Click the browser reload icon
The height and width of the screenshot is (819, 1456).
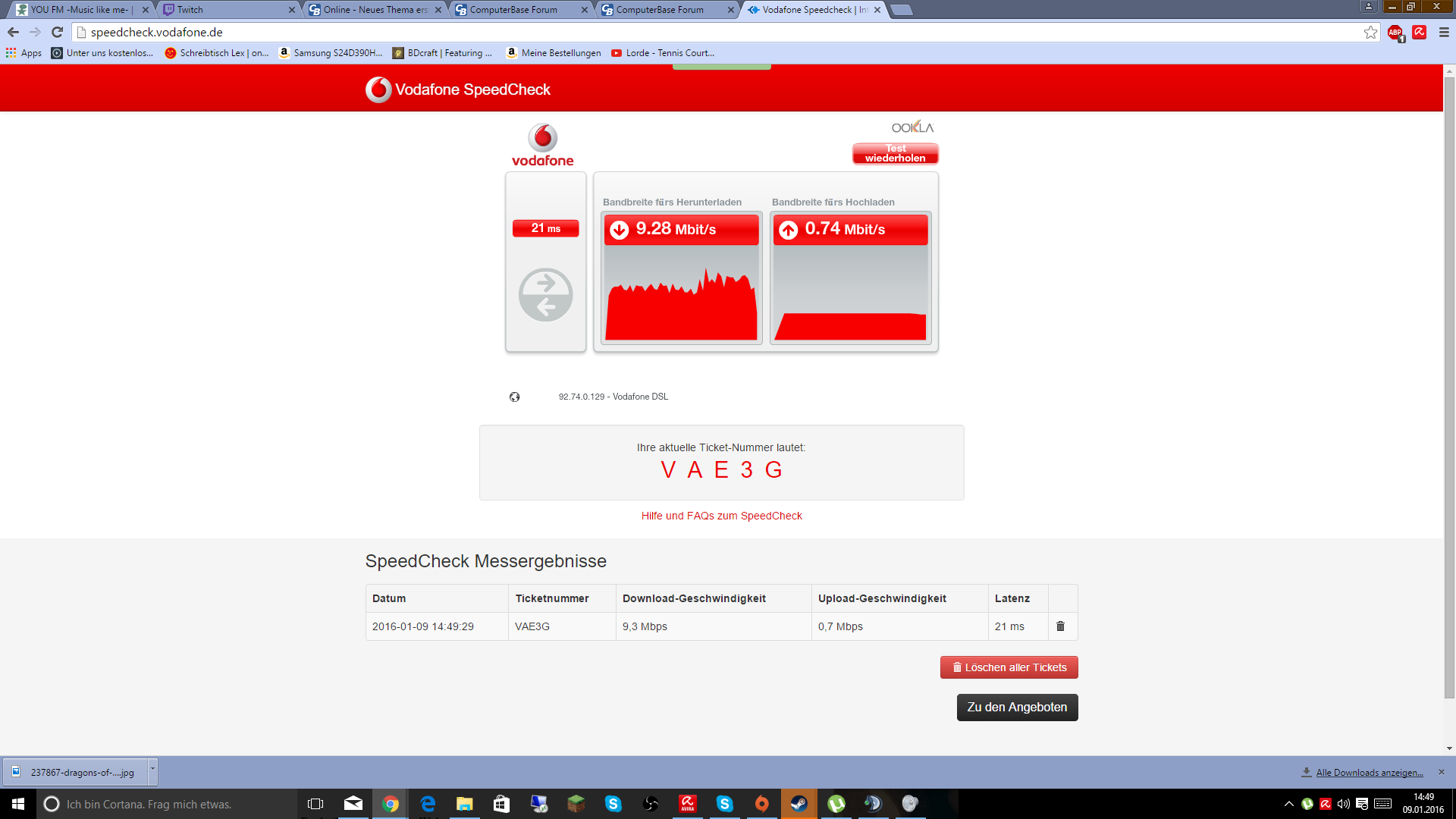point(57,32)
